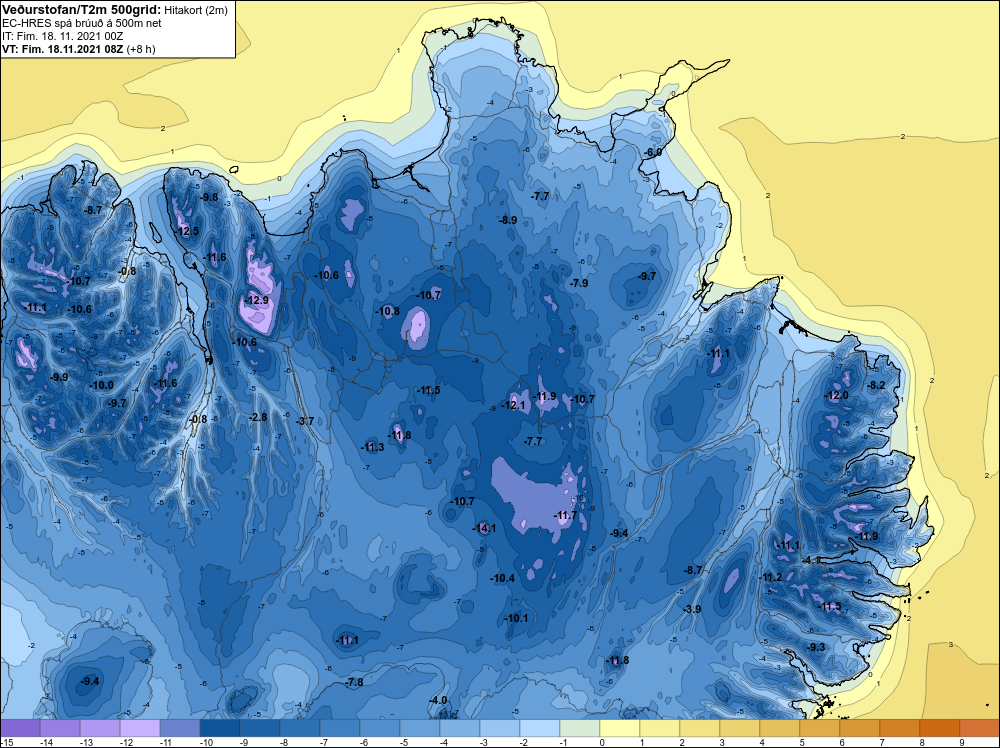Click the map title 'Veðurstofan/T2m 500grid: Hitakort (2m)'

pos(115,10)
